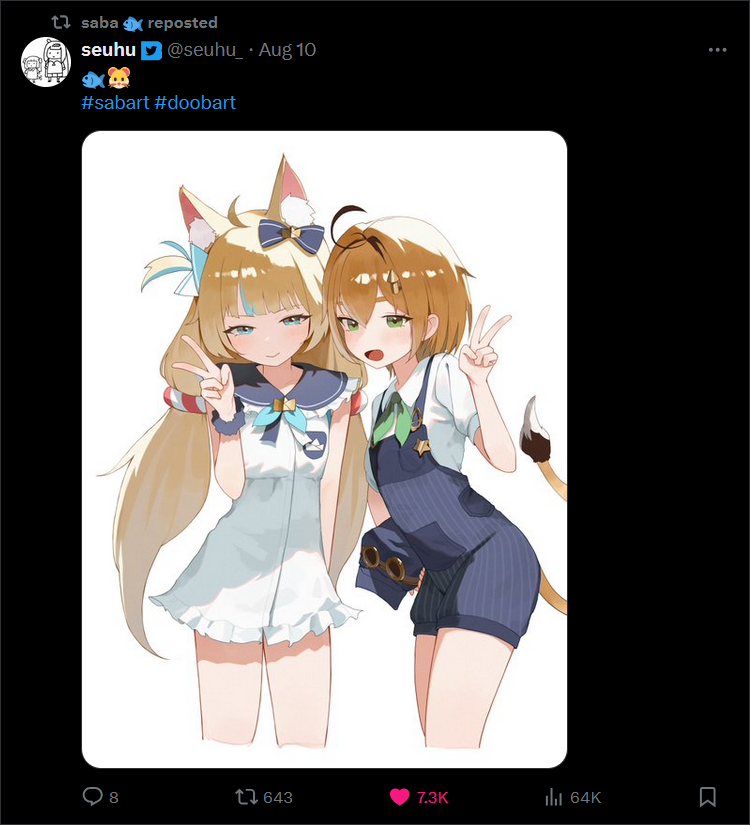Image resolution: width=750 pixels, height=825 pixels.
Task: Click the small repost icon above the post
Action: tap(61, 22)
